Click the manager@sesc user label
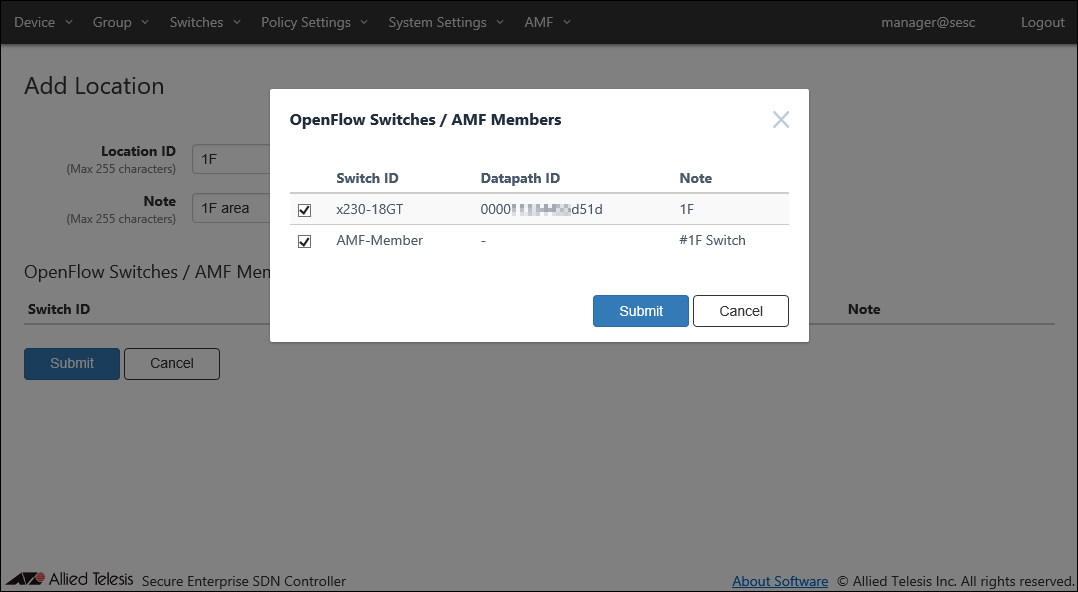Screen dimensions: 1078x592 928,22
